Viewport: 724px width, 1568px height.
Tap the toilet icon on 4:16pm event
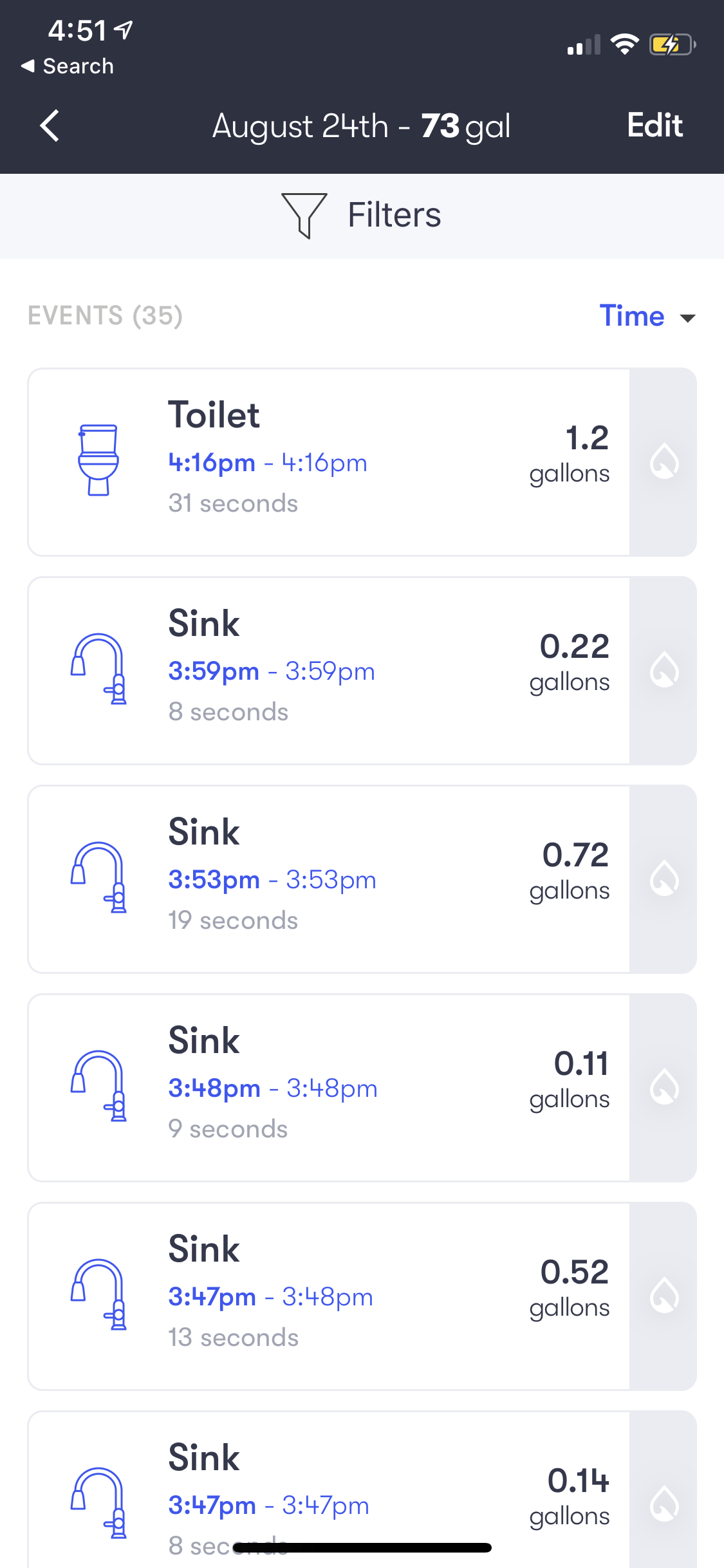(x=98, y=460)
